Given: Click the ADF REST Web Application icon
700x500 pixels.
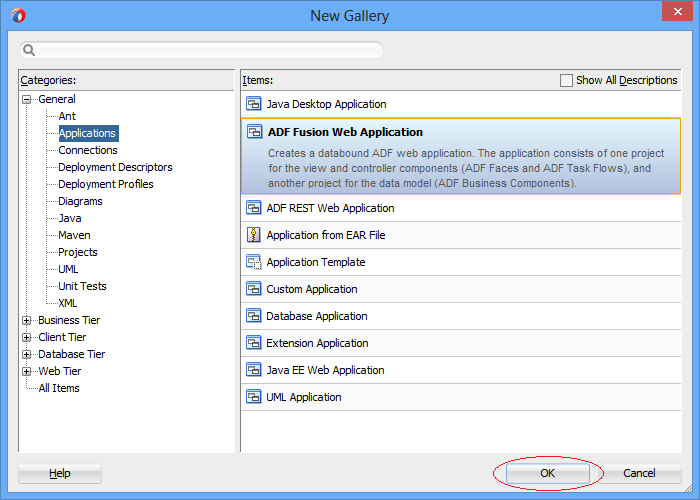Looking at the screenshot, I should point(254,208).
